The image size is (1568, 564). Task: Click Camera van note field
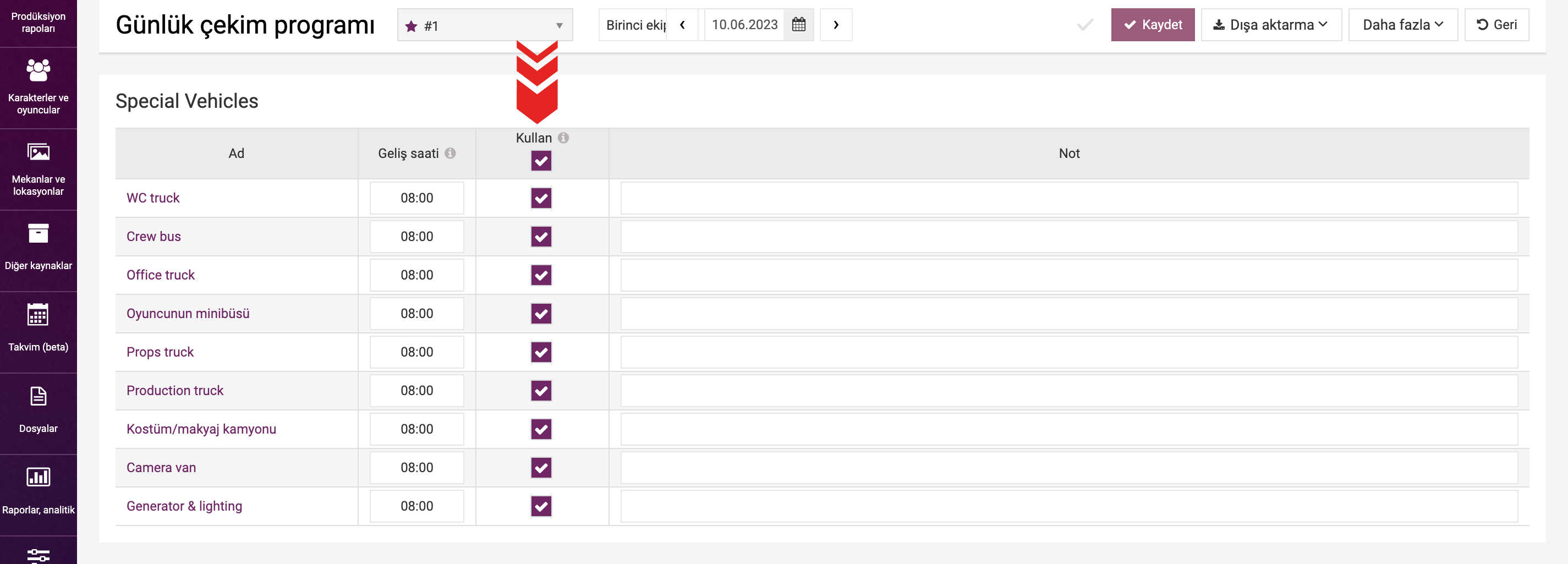point(1069,468)
